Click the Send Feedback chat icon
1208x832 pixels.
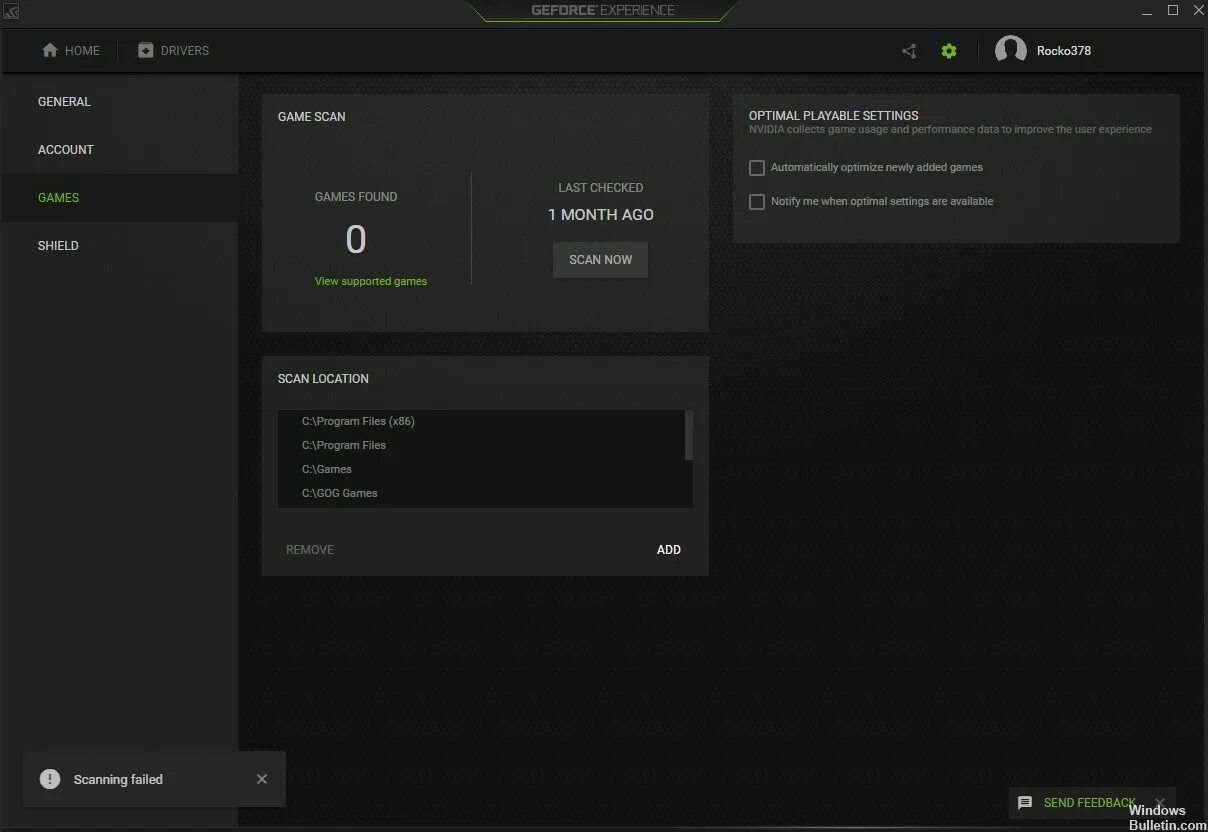pos(1025,803)
